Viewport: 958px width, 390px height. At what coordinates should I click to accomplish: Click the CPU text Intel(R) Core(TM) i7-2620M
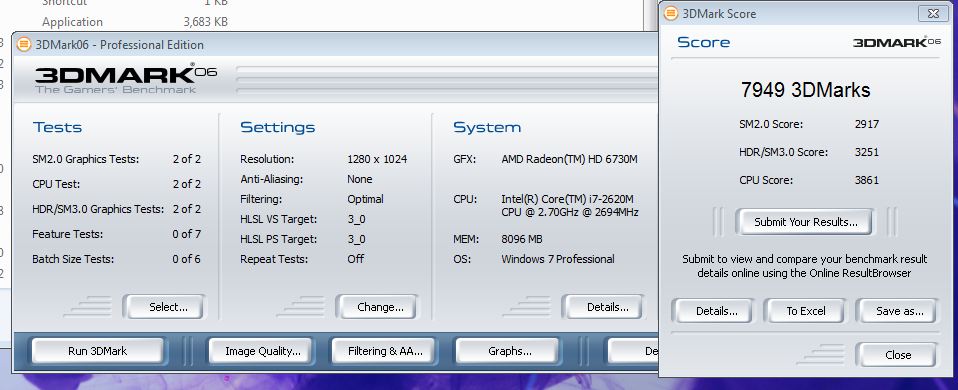tap(567, 199)
